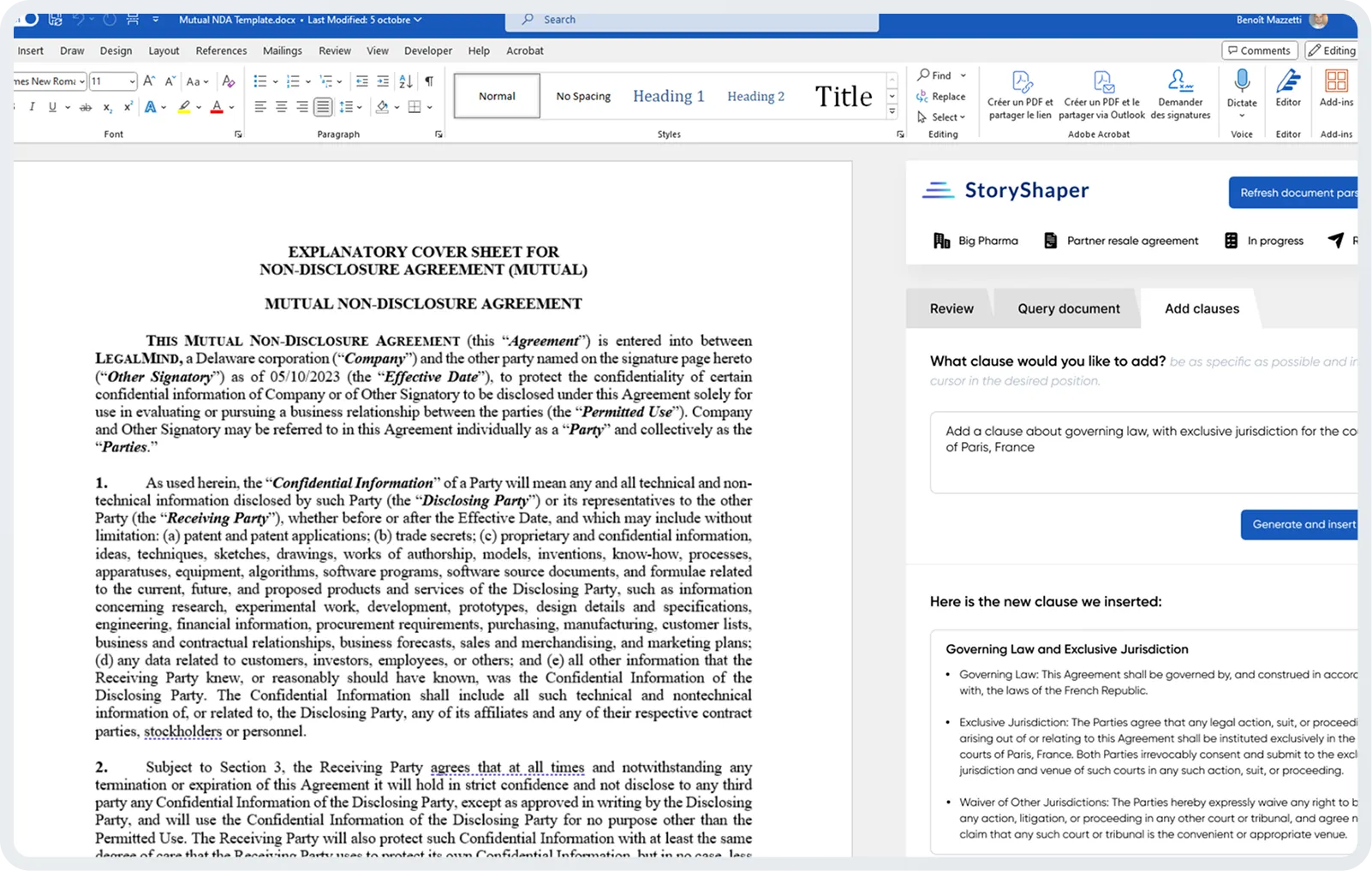The height and width of the screenshot is (871, 1372).
Task: Open the Font dialog launcher
Action: tap(238, 134)
